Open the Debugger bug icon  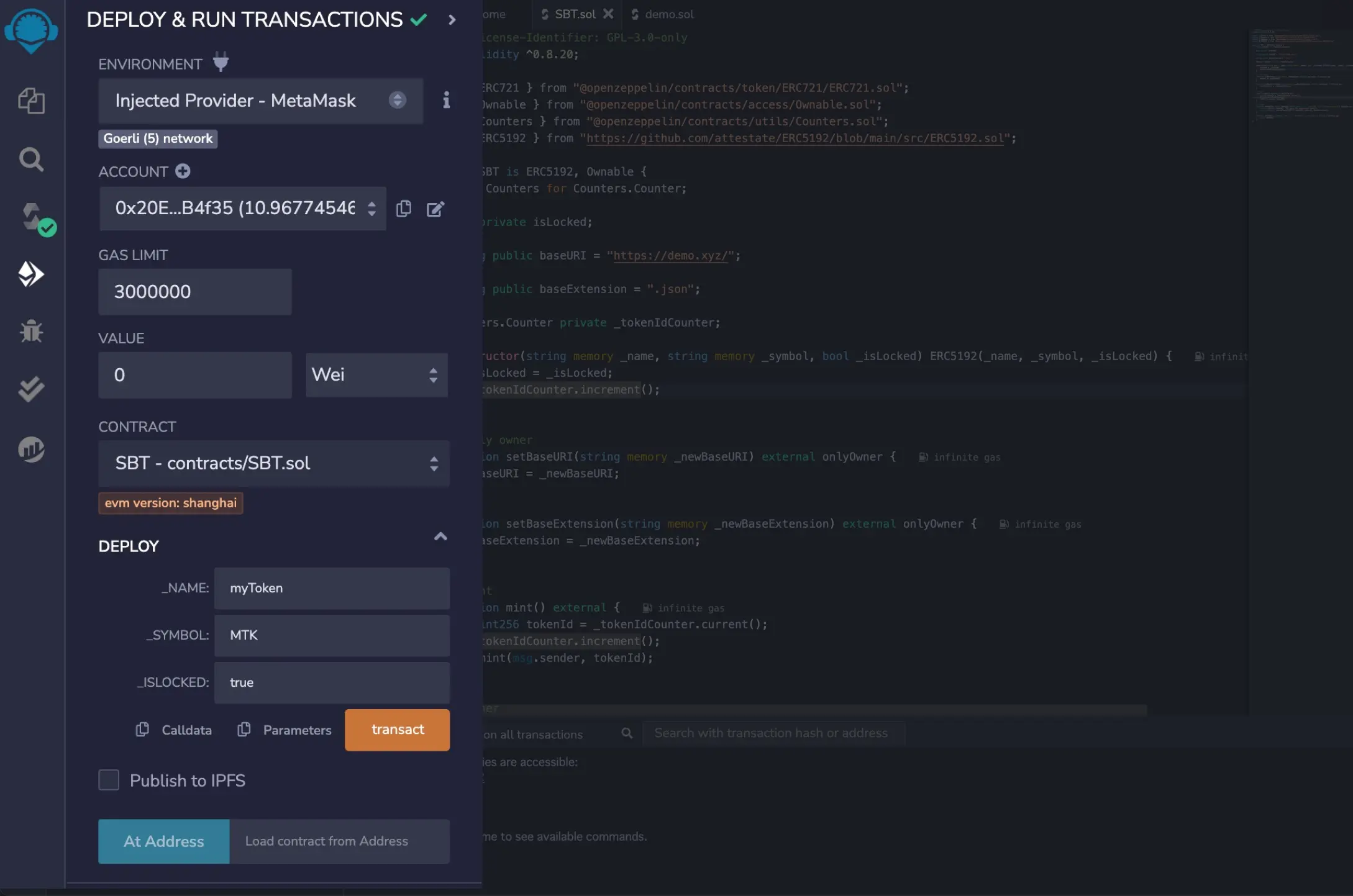31,331
